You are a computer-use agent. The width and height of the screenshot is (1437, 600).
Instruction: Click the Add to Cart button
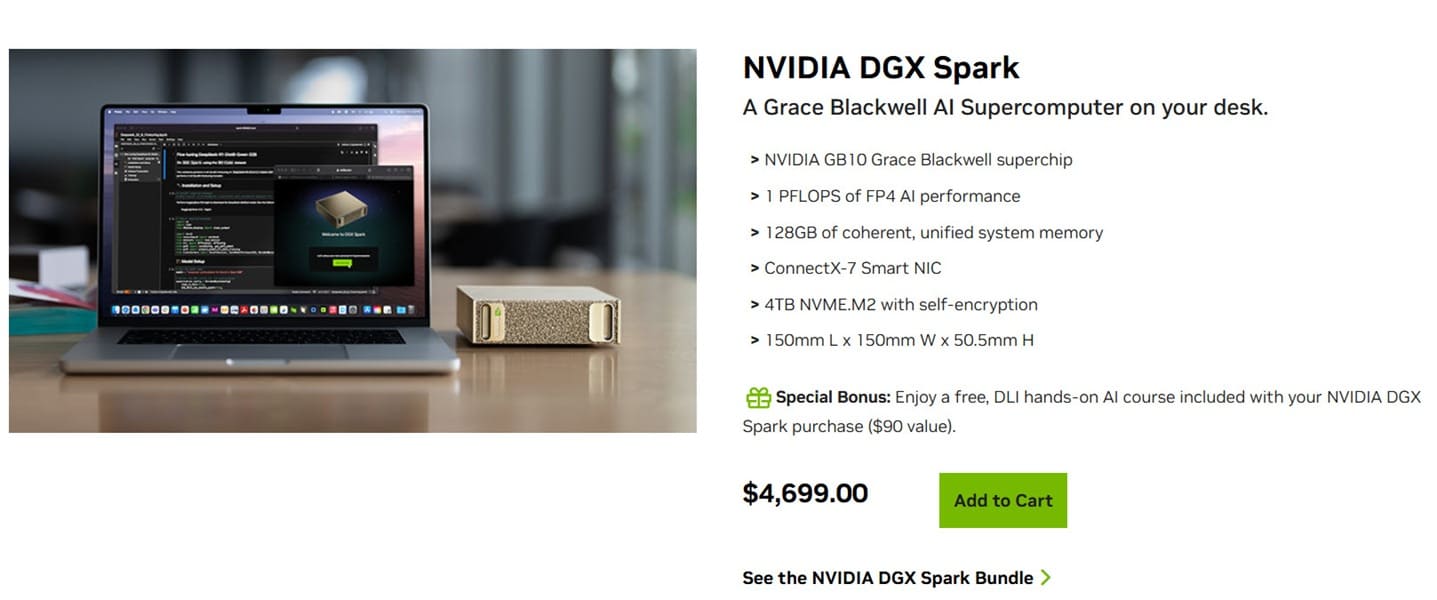1002,499
